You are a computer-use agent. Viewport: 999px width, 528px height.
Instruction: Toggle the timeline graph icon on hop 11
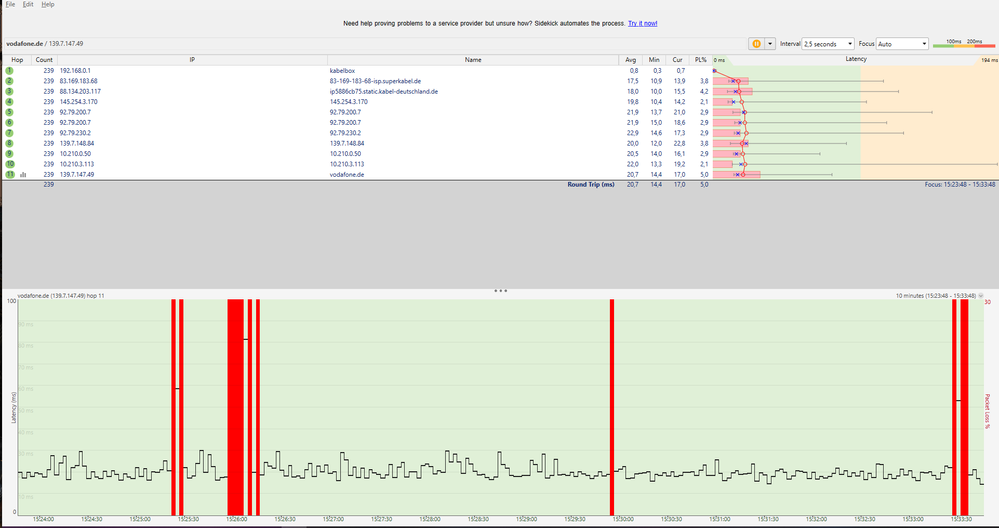[x=23, y=175]
